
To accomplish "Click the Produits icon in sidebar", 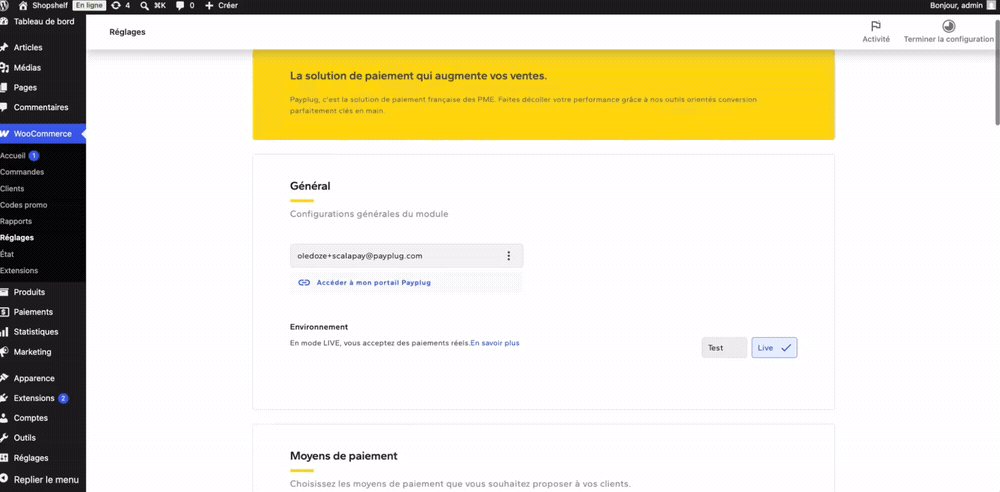I will click(4, 292).
